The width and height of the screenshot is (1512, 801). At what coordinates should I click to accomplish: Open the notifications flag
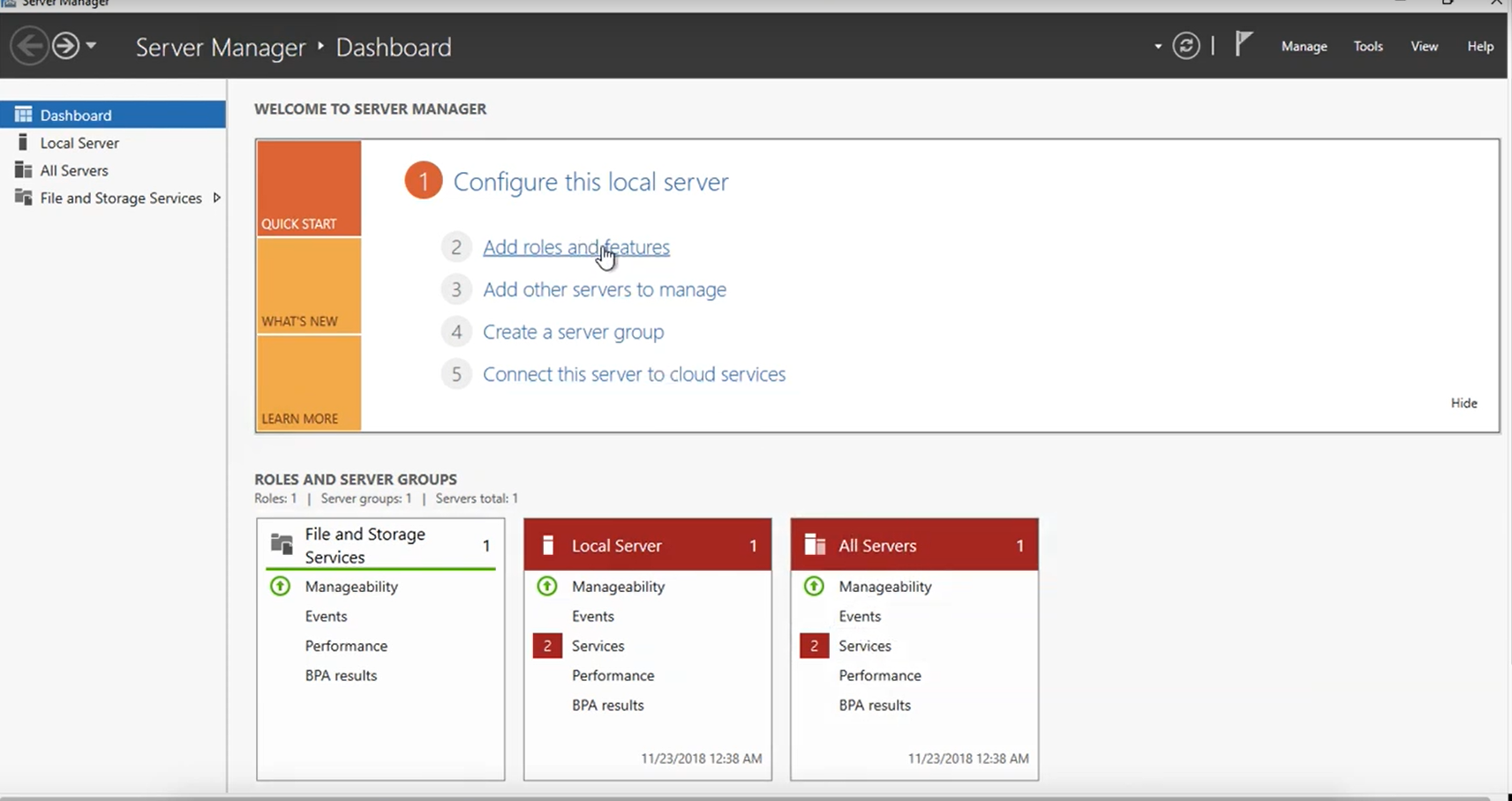(1244, 44)
